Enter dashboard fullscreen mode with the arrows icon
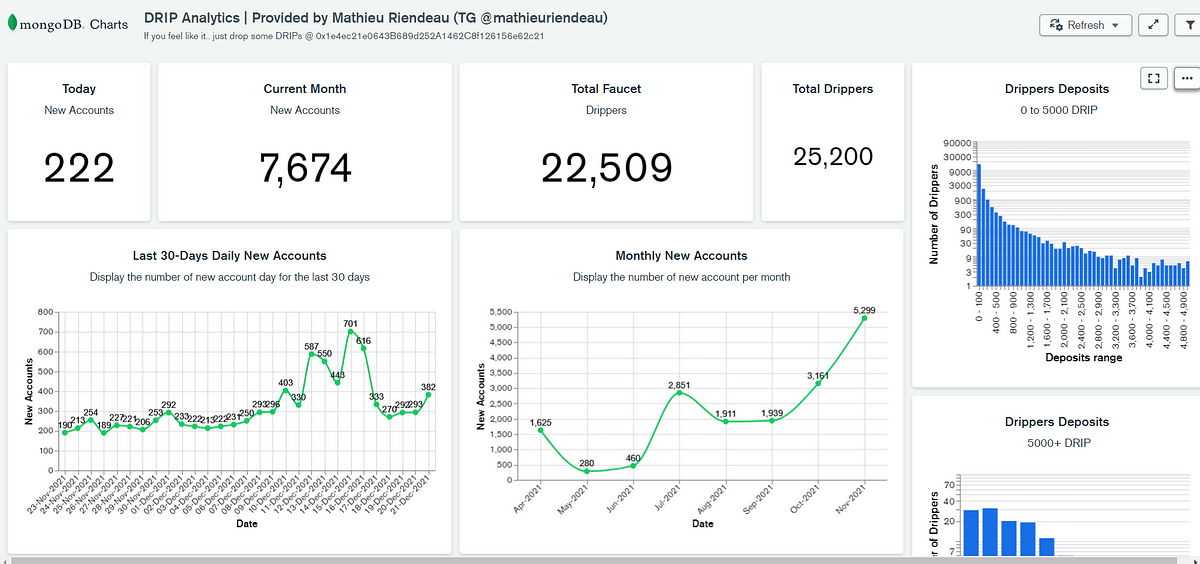This screenshot has width=1200, height=564. [x=1153, y=25]
